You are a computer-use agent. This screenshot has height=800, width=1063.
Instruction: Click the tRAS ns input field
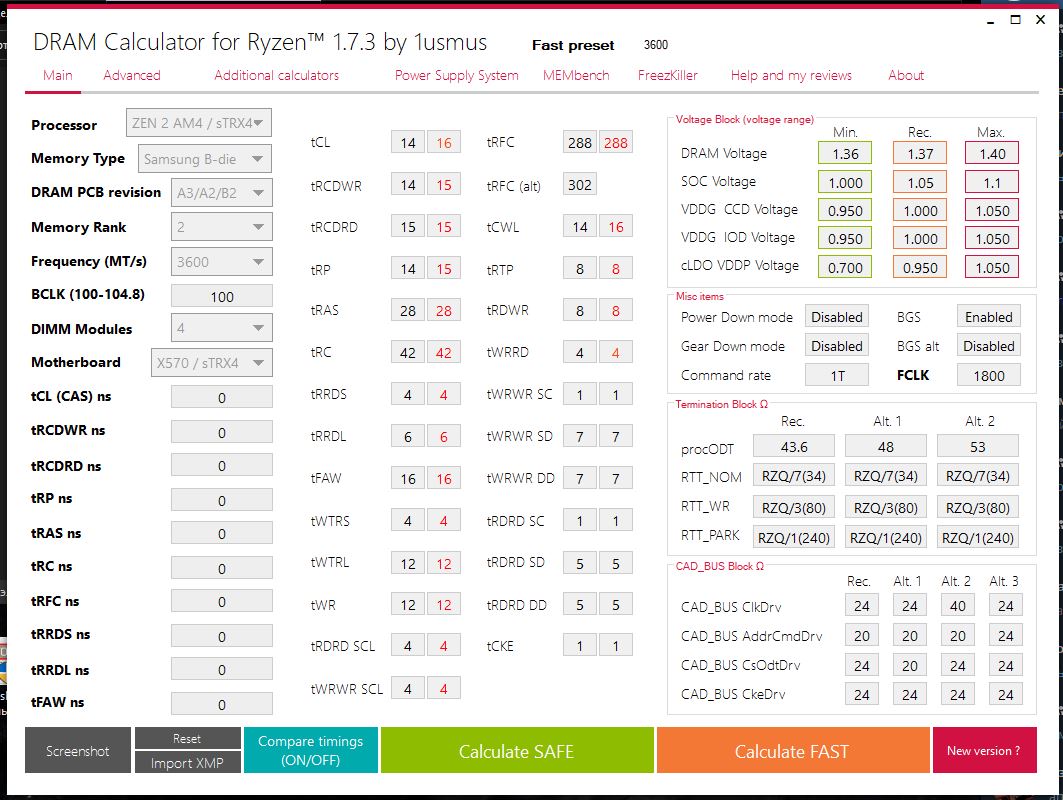(222, 534)
